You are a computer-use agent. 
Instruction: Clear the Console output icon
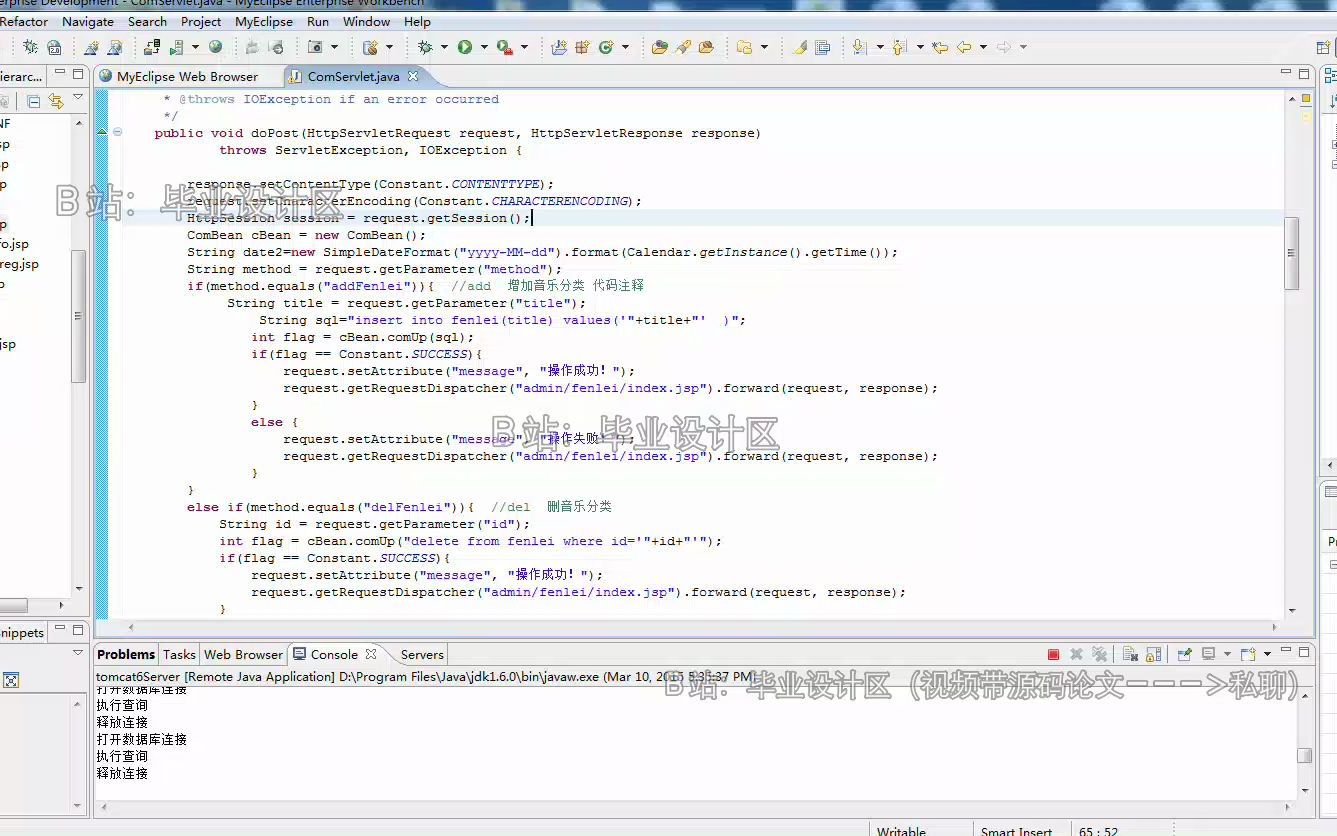pos(1130,655)
